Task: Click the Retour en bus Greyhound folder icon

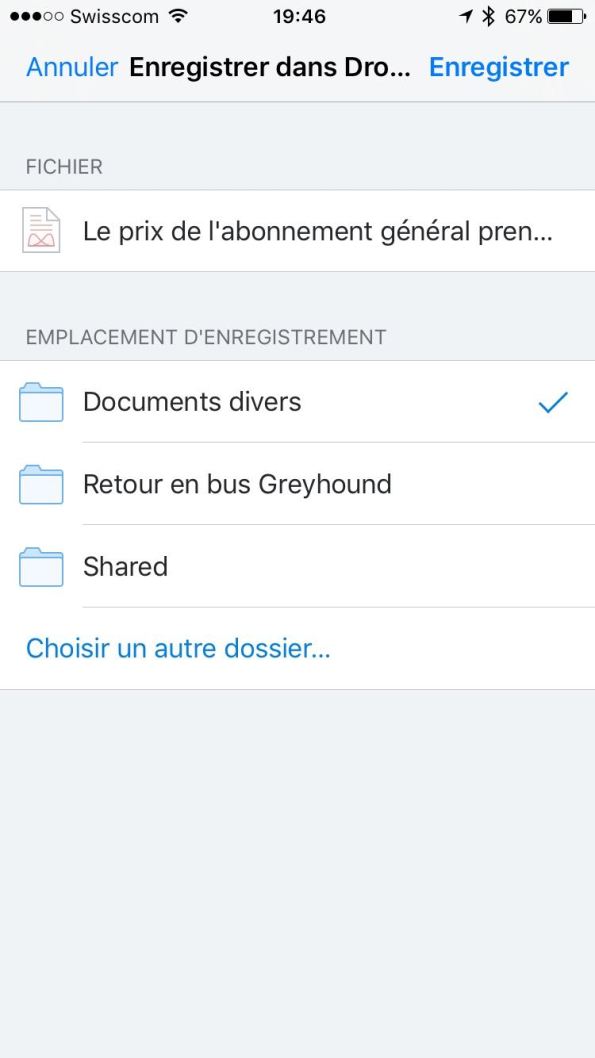Action: pos(40,484)
